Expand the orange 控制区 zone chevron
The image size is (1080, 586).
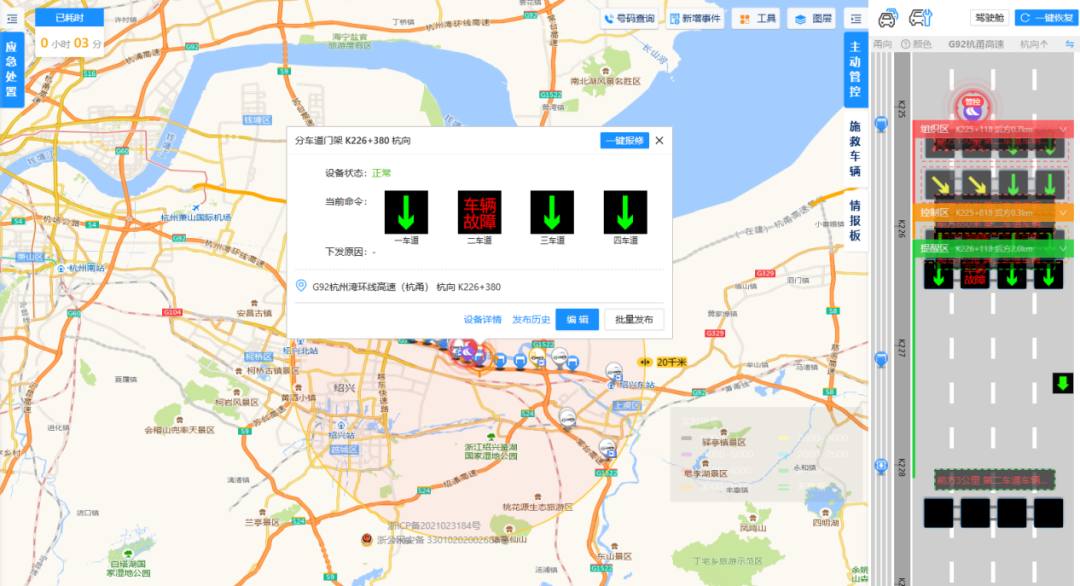[1063, 212]
